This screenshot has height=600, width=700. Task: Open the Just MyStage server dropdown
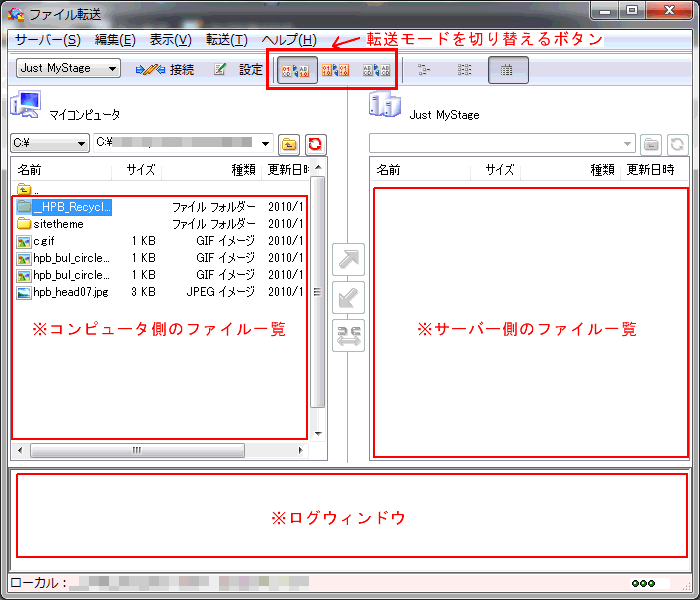click(x=68, y=68)
